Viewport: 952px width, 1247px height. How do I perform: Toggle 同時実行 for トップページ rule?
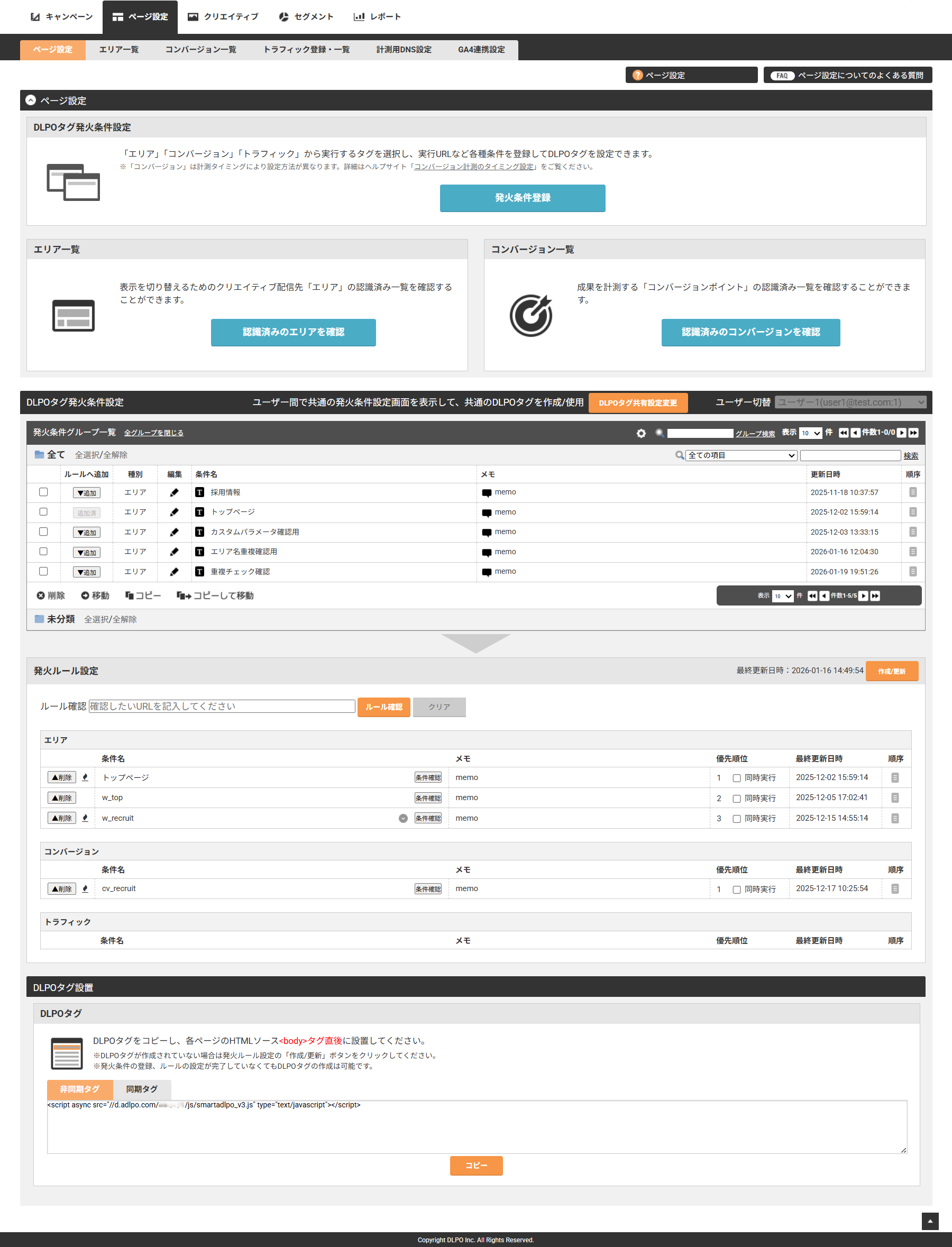click(737, 778)
